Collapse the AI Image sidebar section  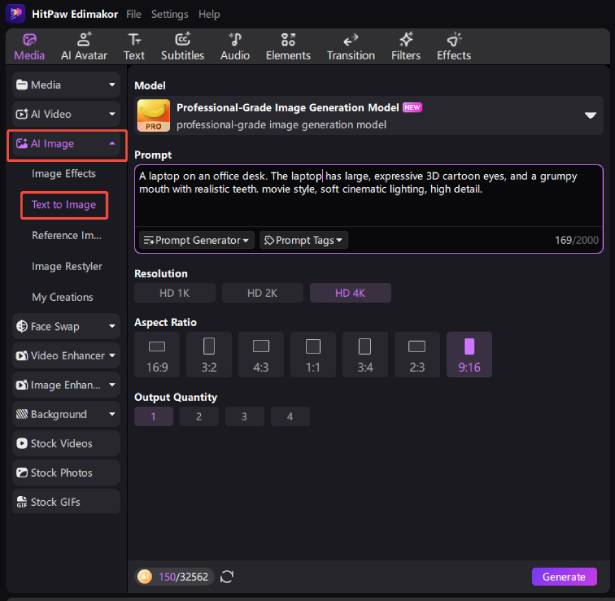point(67,144)
